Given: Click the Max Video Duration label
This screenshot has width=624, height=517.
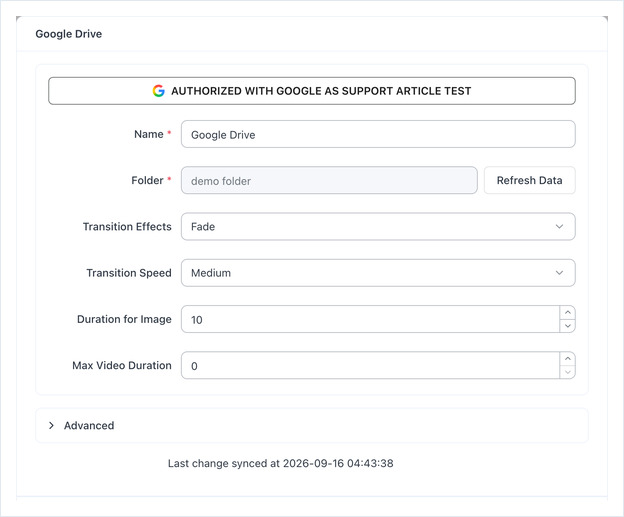Looking at the screenshot, I should [122, 365].
